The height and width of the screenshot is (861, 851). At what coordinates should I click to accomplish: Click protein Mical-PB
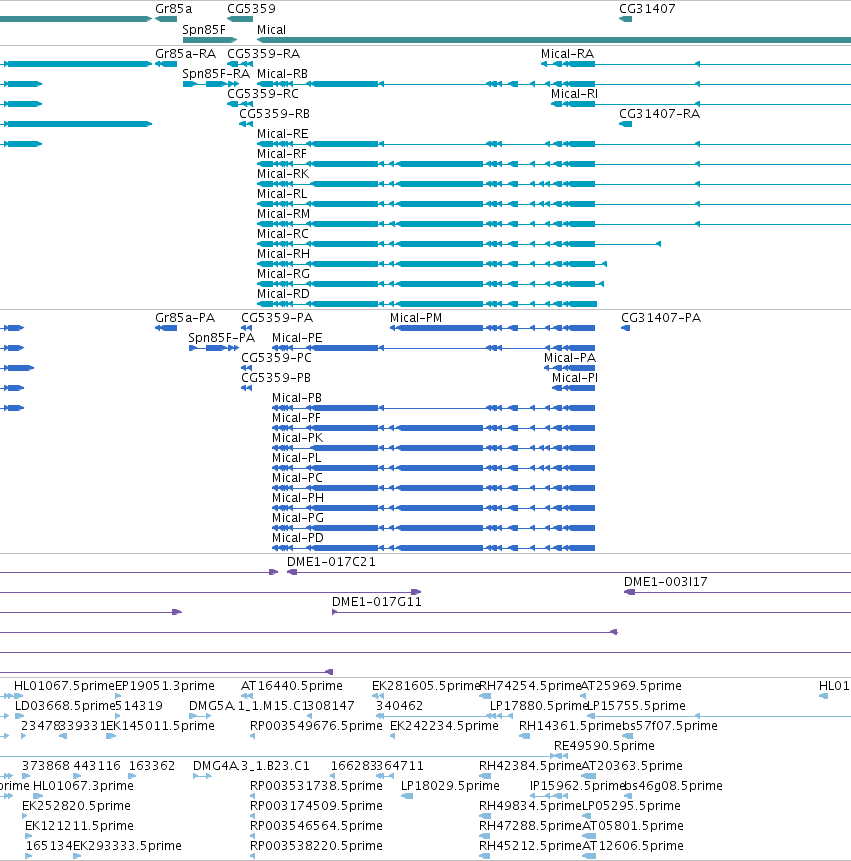433,408
